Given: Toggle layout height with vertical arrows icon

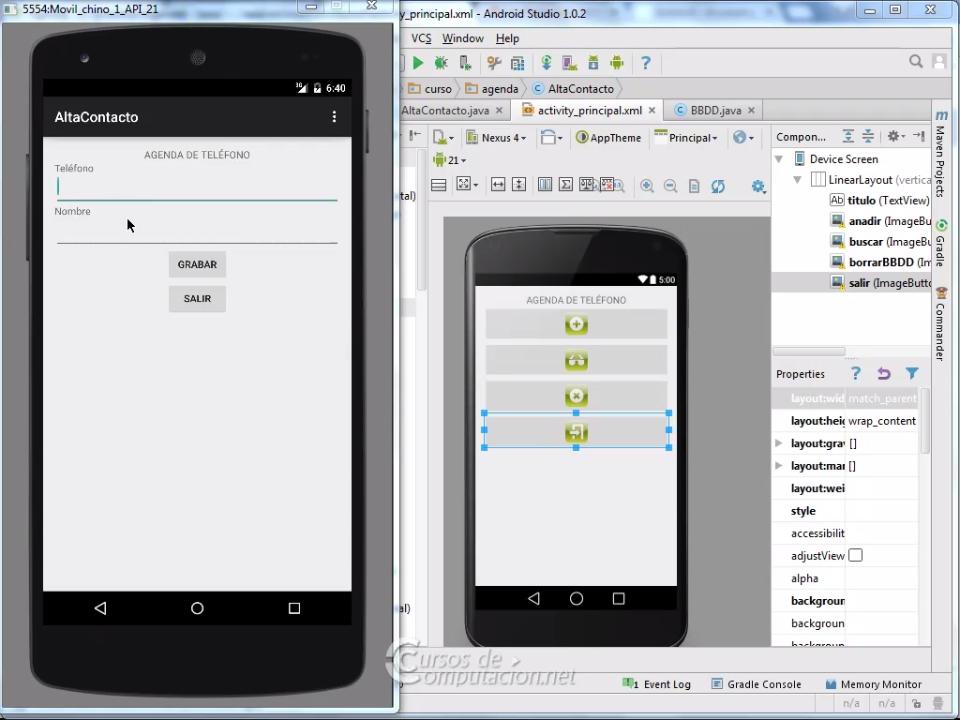Looking at the screenshot, I should pos(519,184).
